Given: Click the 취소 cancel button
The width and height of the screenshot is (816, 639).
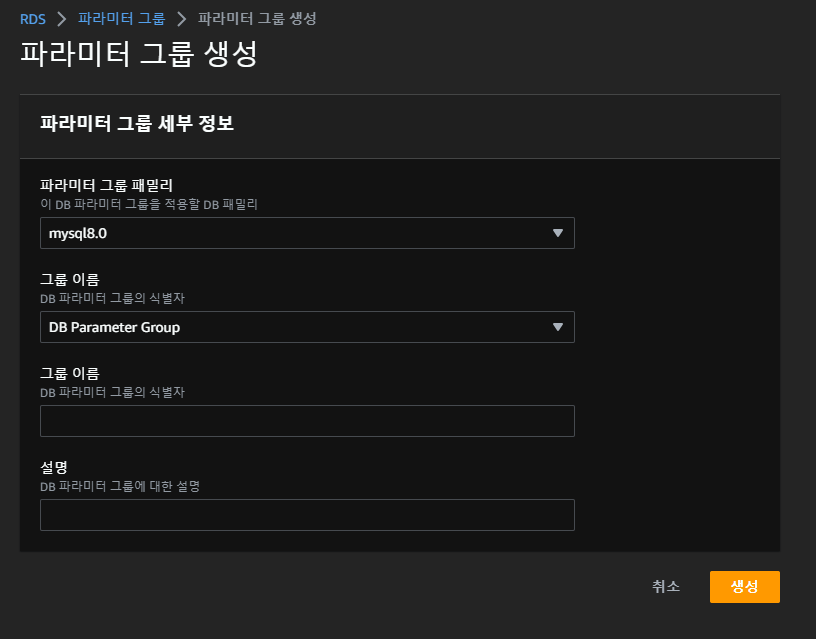Looking at the screenshot, I should point(666,586).
